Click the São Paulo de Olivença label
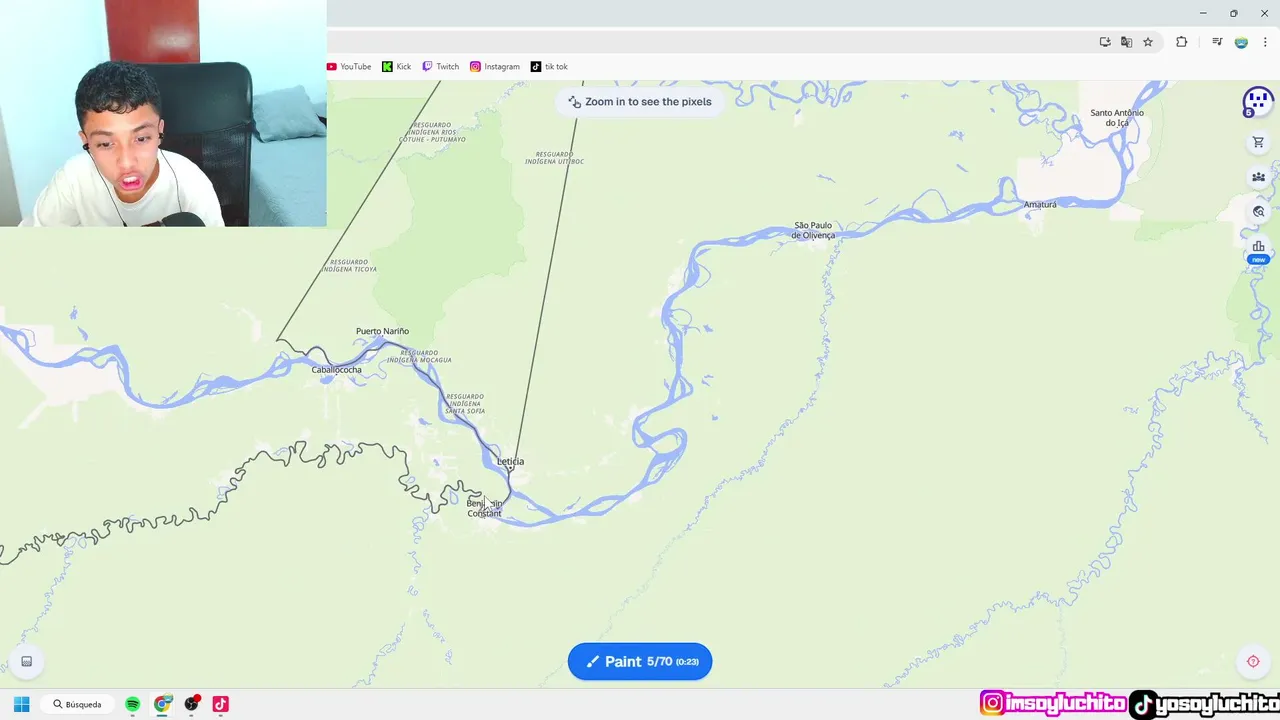This screenshot has height=720, width=1280. coord(813,230)
